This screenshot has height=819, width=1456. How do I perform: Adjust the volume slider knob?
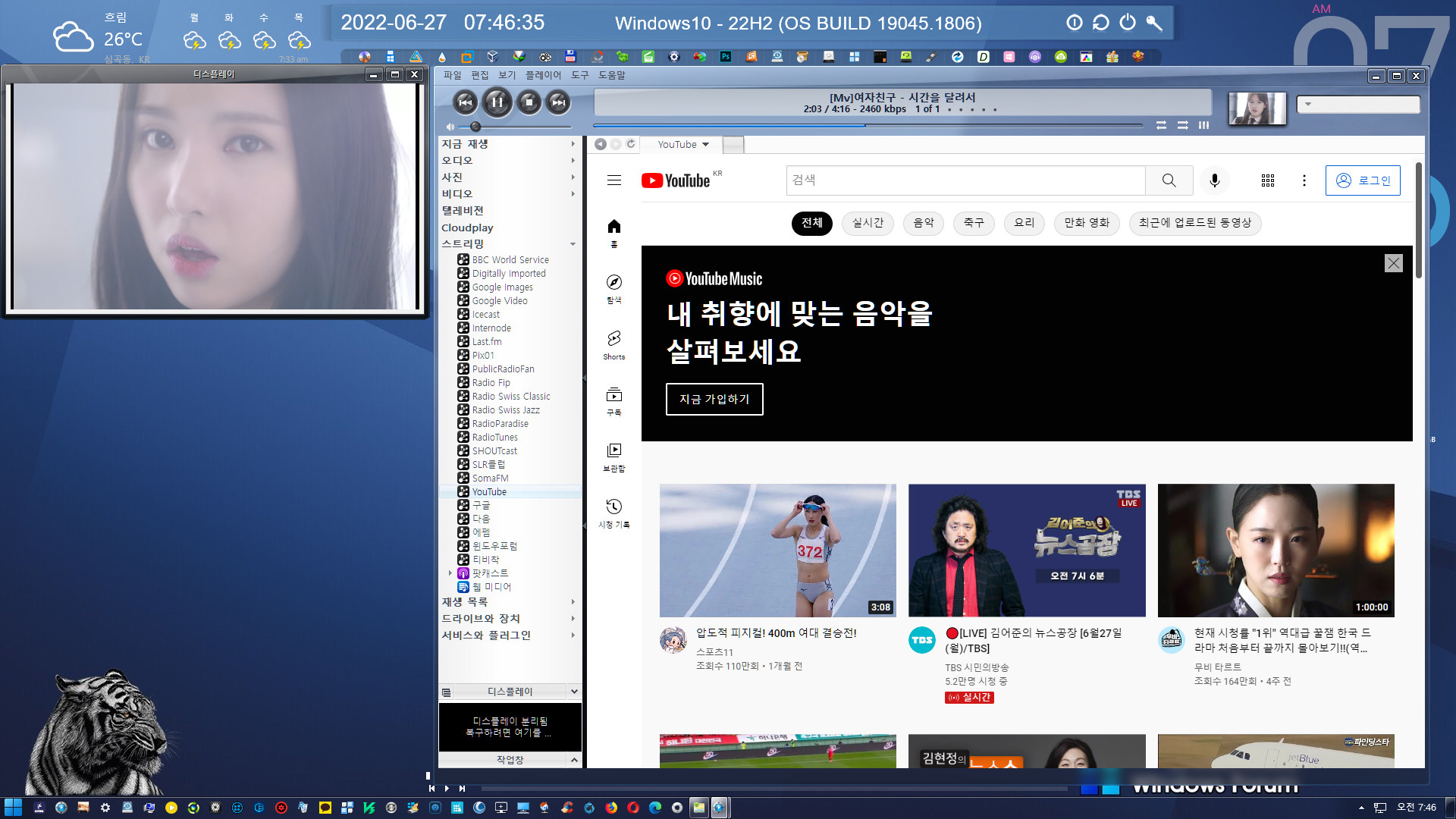[475, 127]
